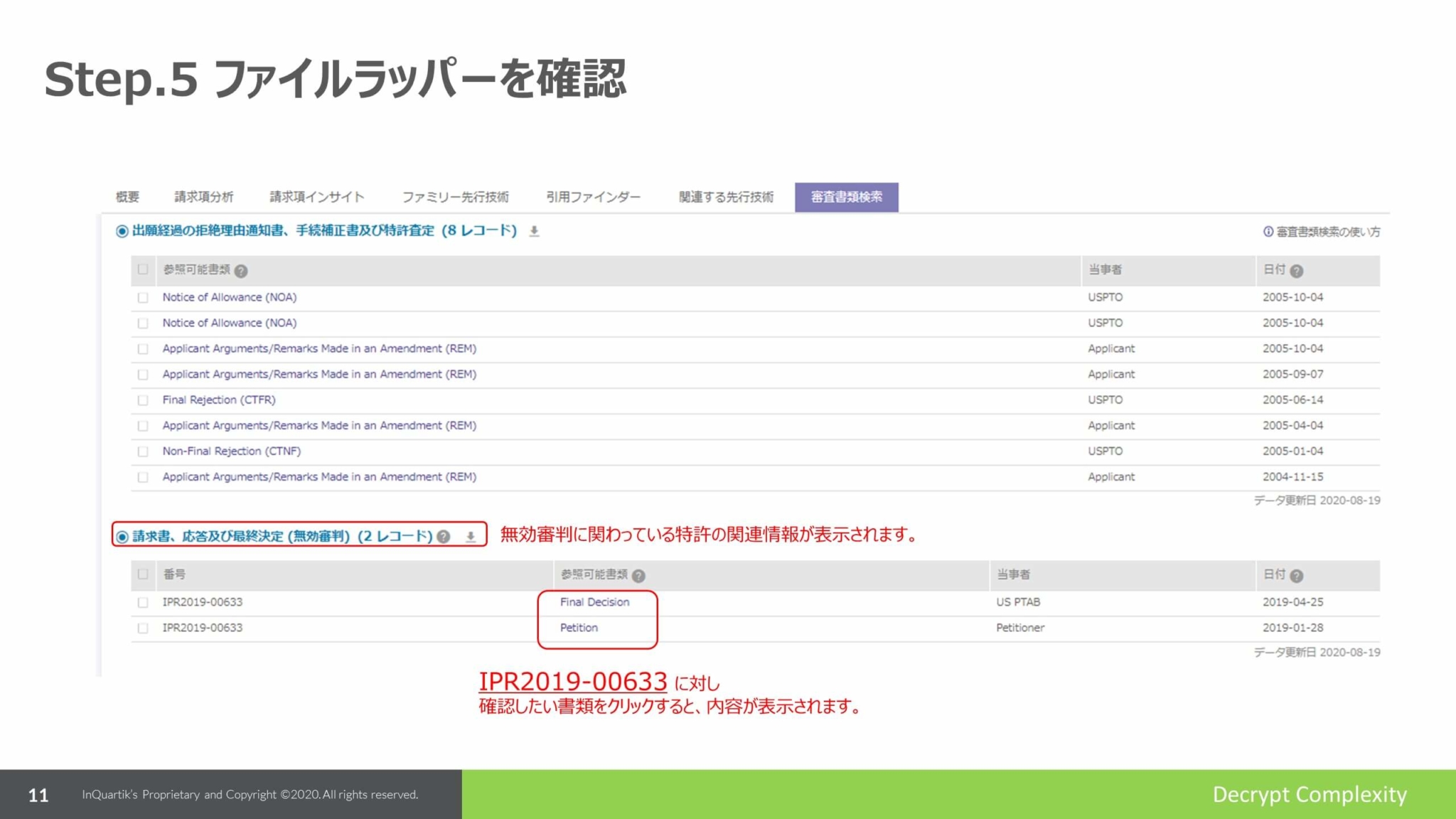Check the Non-Final Rejection (CTNF) row
The image size is (1456, 819).
[x=143, y=451]
